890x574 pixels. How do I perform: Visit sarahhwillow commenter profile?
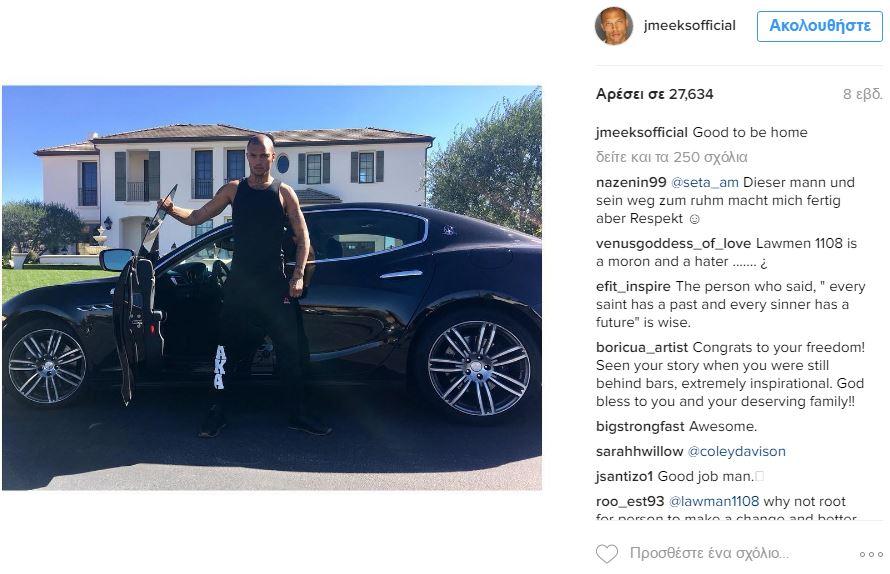click(x=639, y=452)
